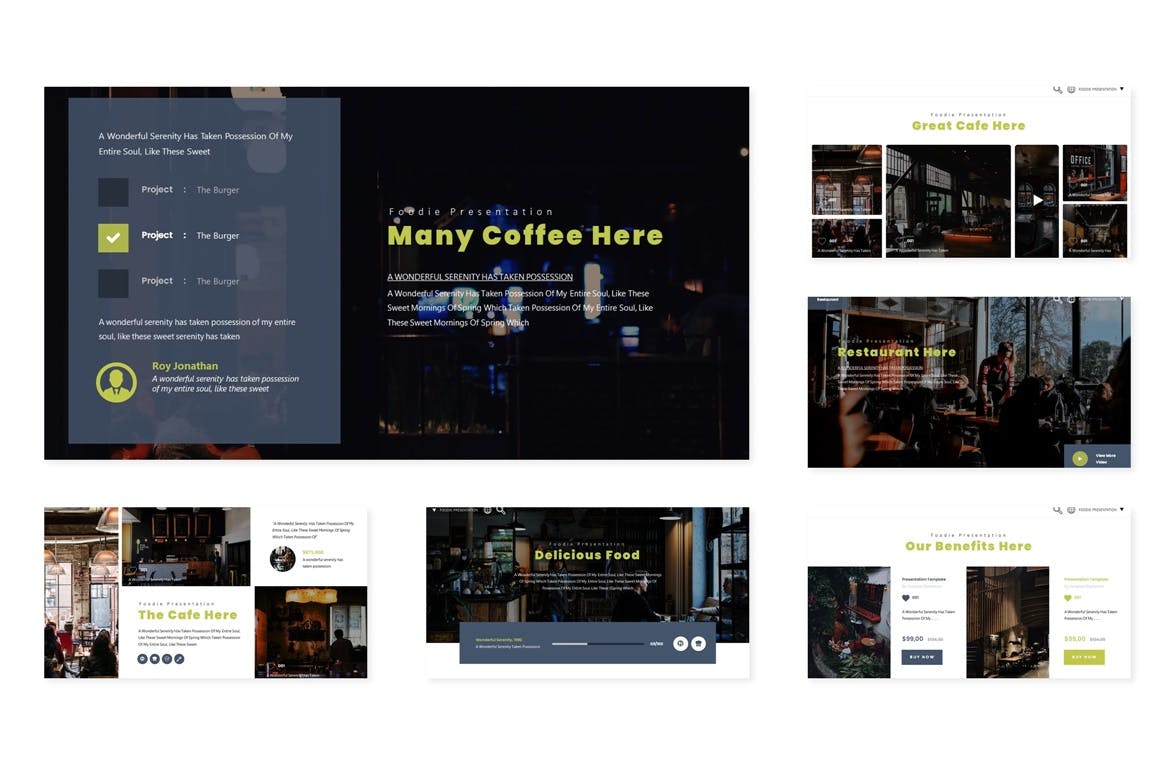Click the green heart icon
1170x780 pixels.
point(1068,598)
